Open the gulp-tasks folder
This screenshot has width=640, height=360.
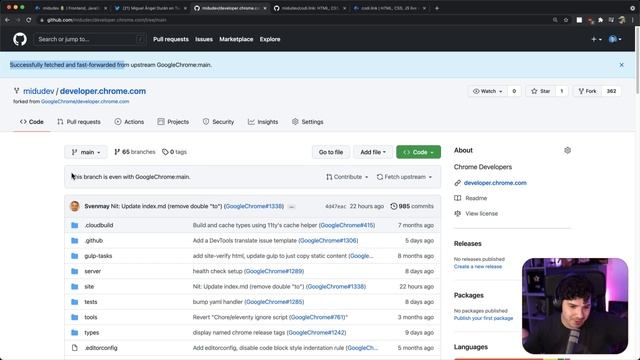(98, 256)
